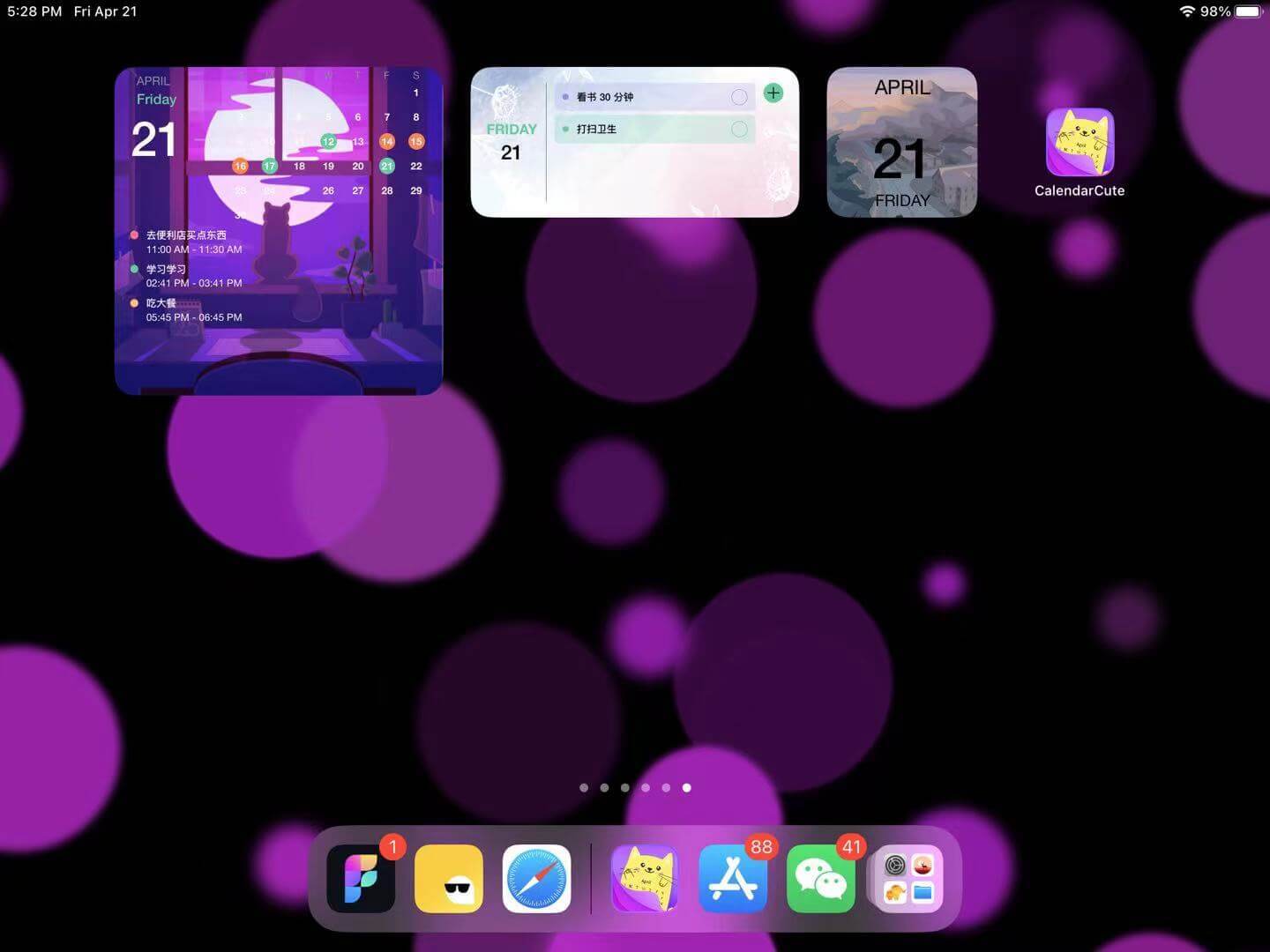Select date 19 in the calendar widget

tap(328, 166)
